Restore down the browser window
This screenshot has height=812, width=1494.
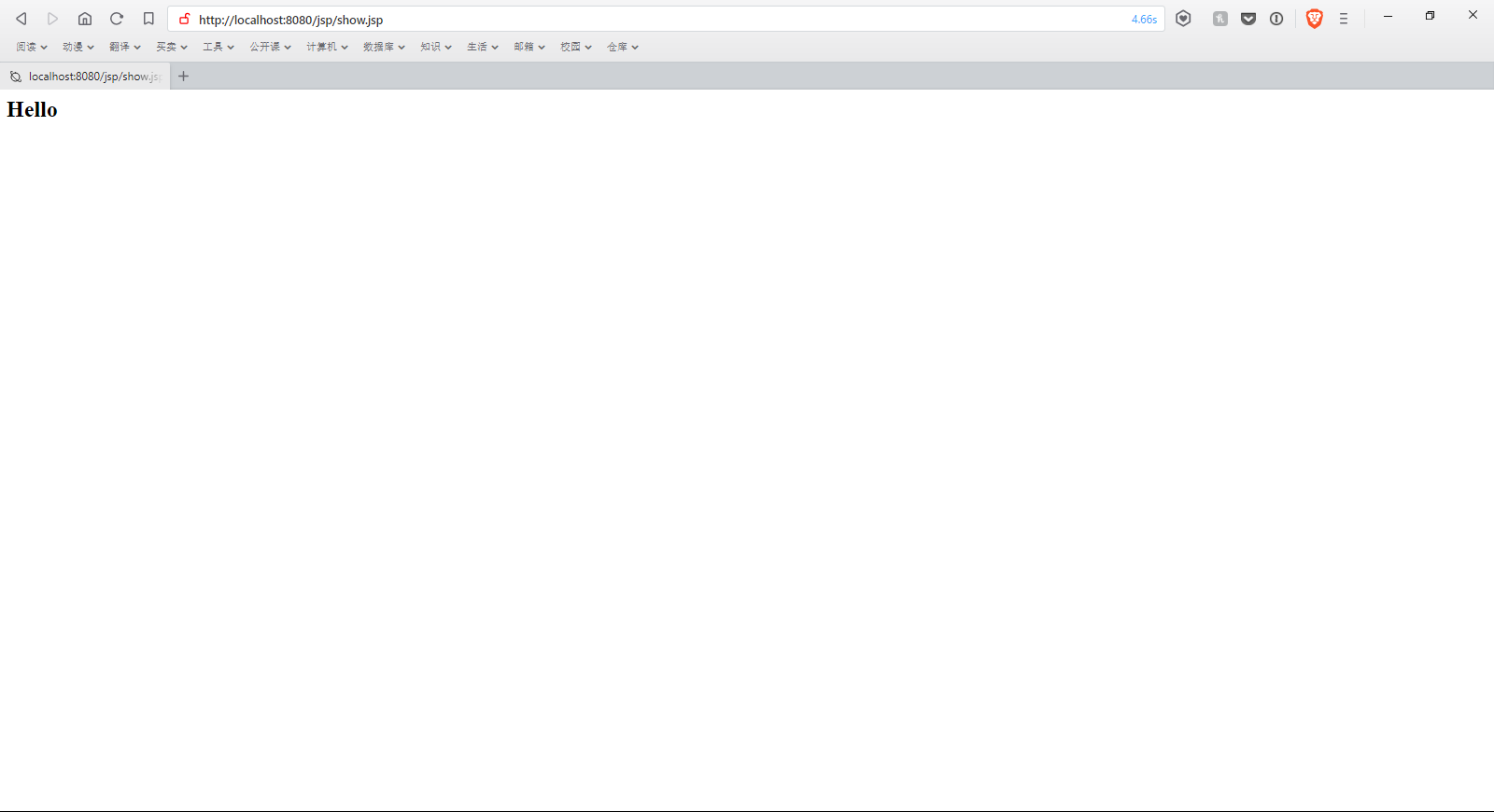pos(1430,16)
